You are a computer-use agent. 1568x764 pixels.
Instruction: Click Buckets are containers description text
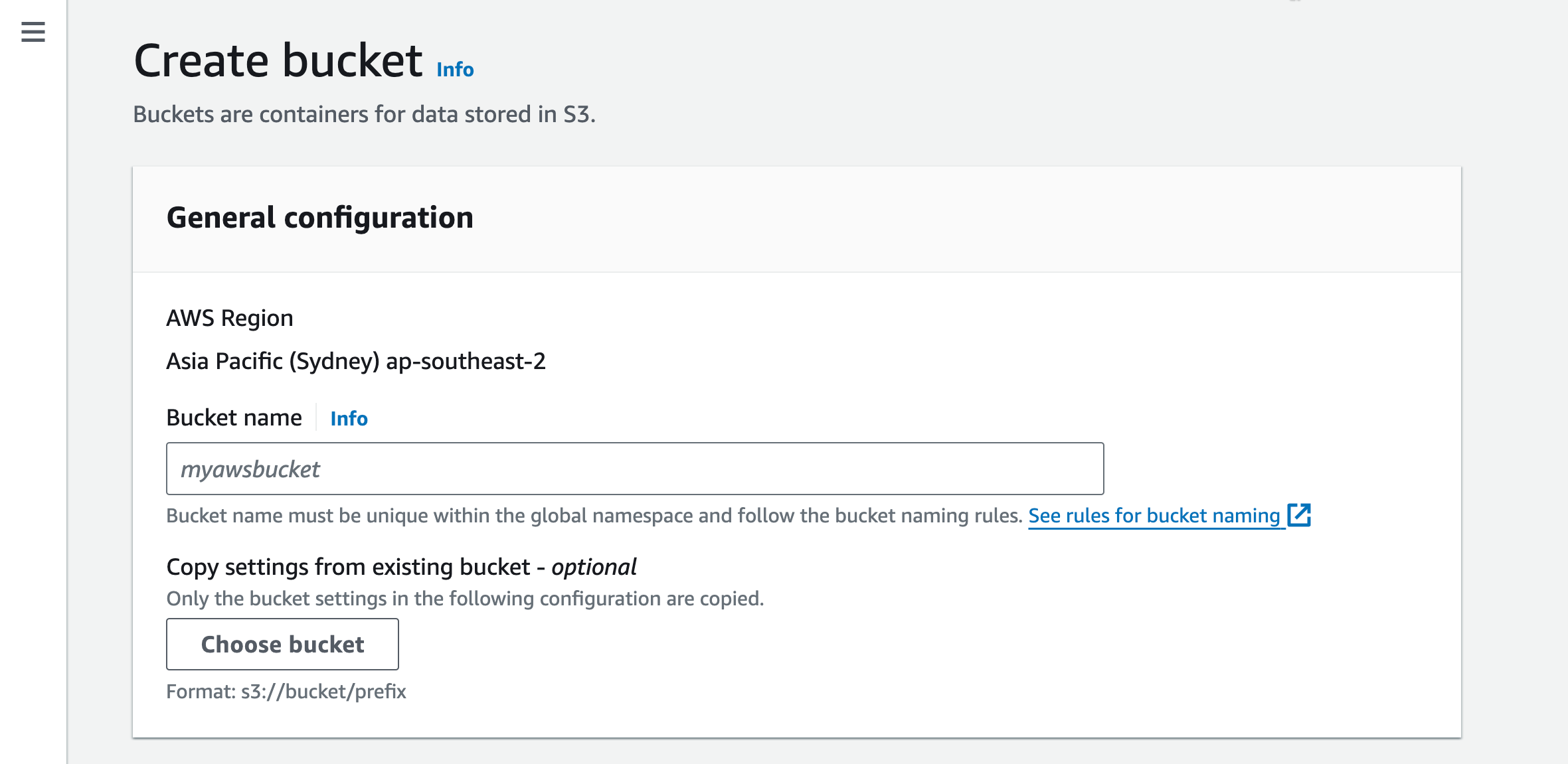pos(364,115)
